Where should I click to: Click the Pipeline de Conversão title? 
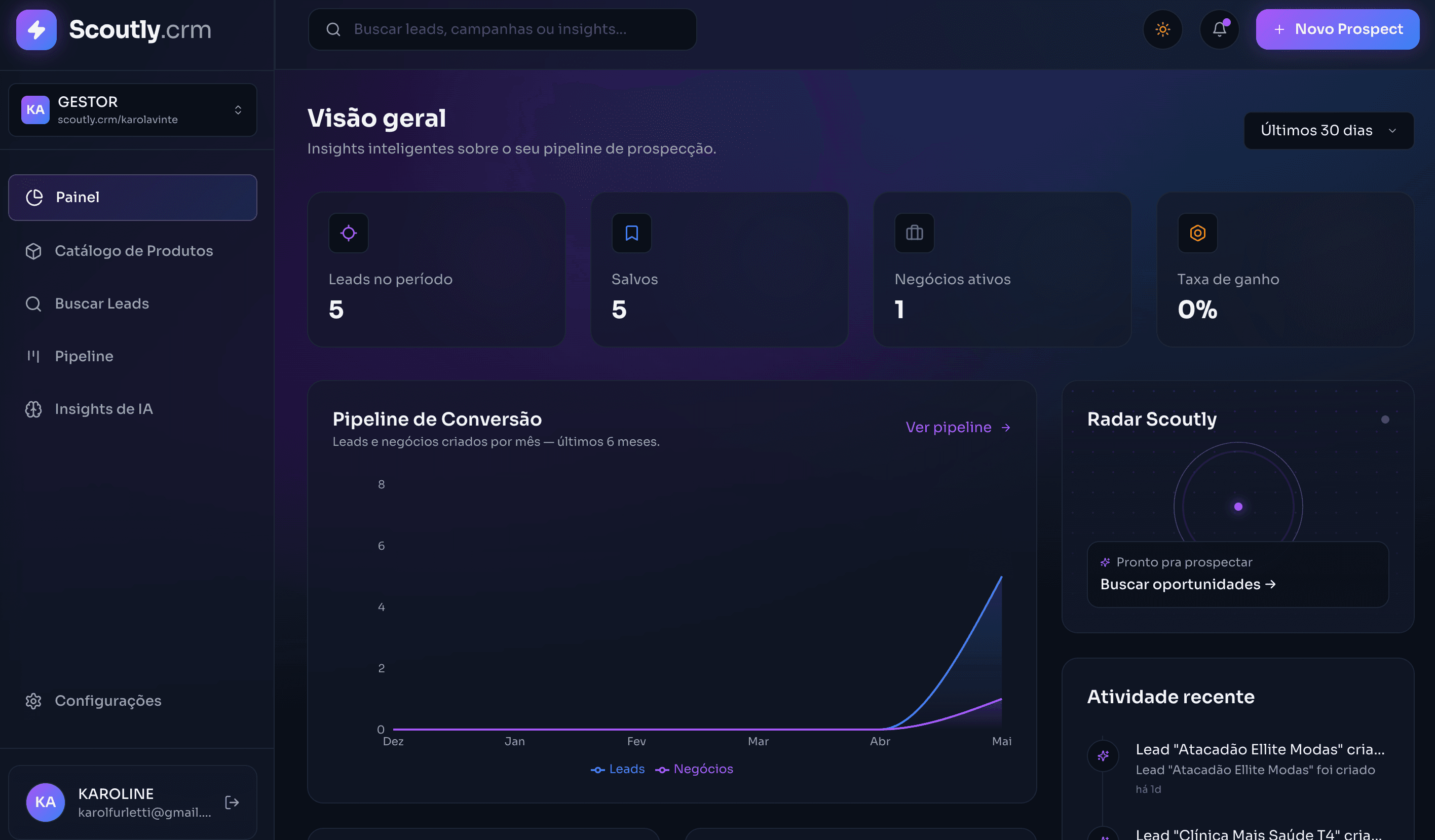(437, 419)
